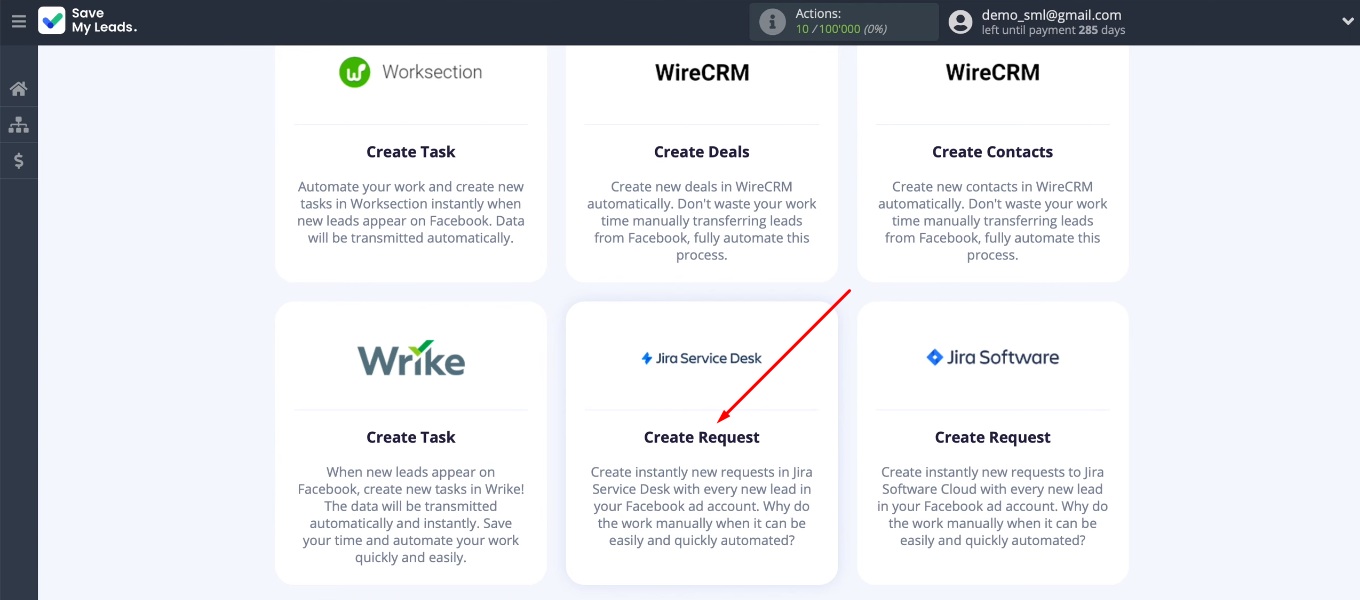Click the Jira Service Desk logo
1360x600 pixels.
701,358
